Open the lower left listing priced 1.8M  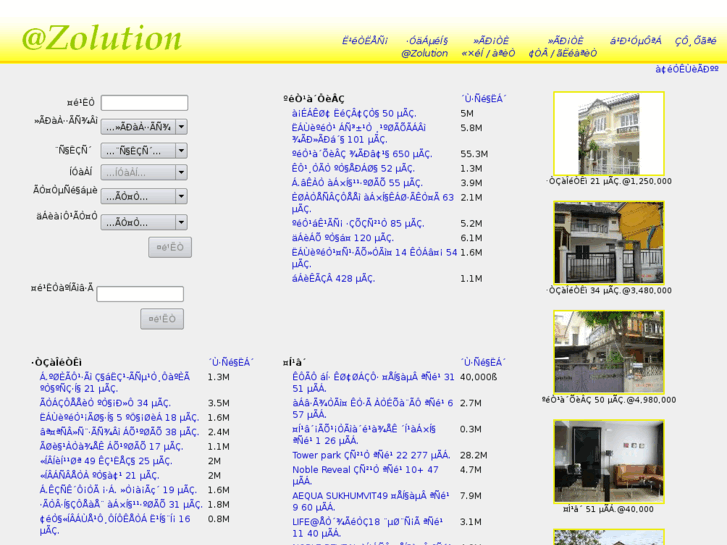pyautogui.click(x=121, y=504)
